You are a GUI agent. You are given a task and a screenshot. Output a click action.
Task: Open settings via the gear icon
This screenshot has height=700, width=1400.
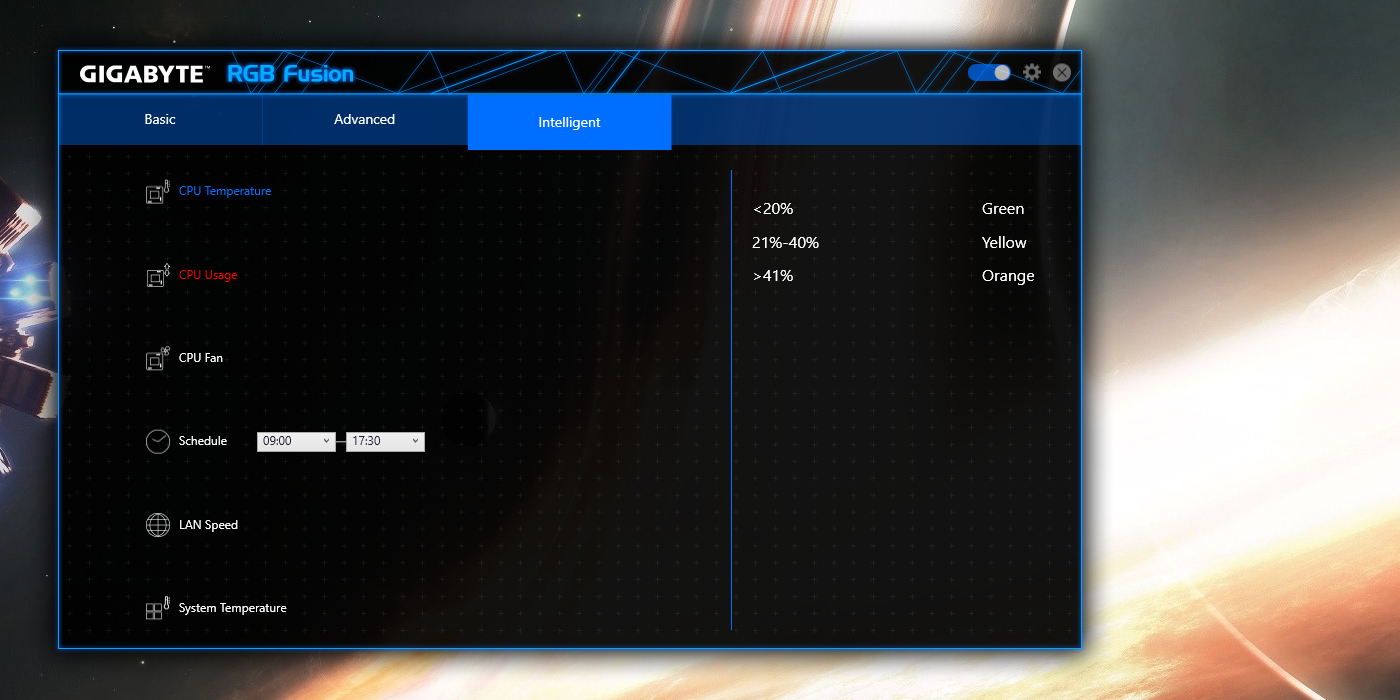[x=1032, y=73]
